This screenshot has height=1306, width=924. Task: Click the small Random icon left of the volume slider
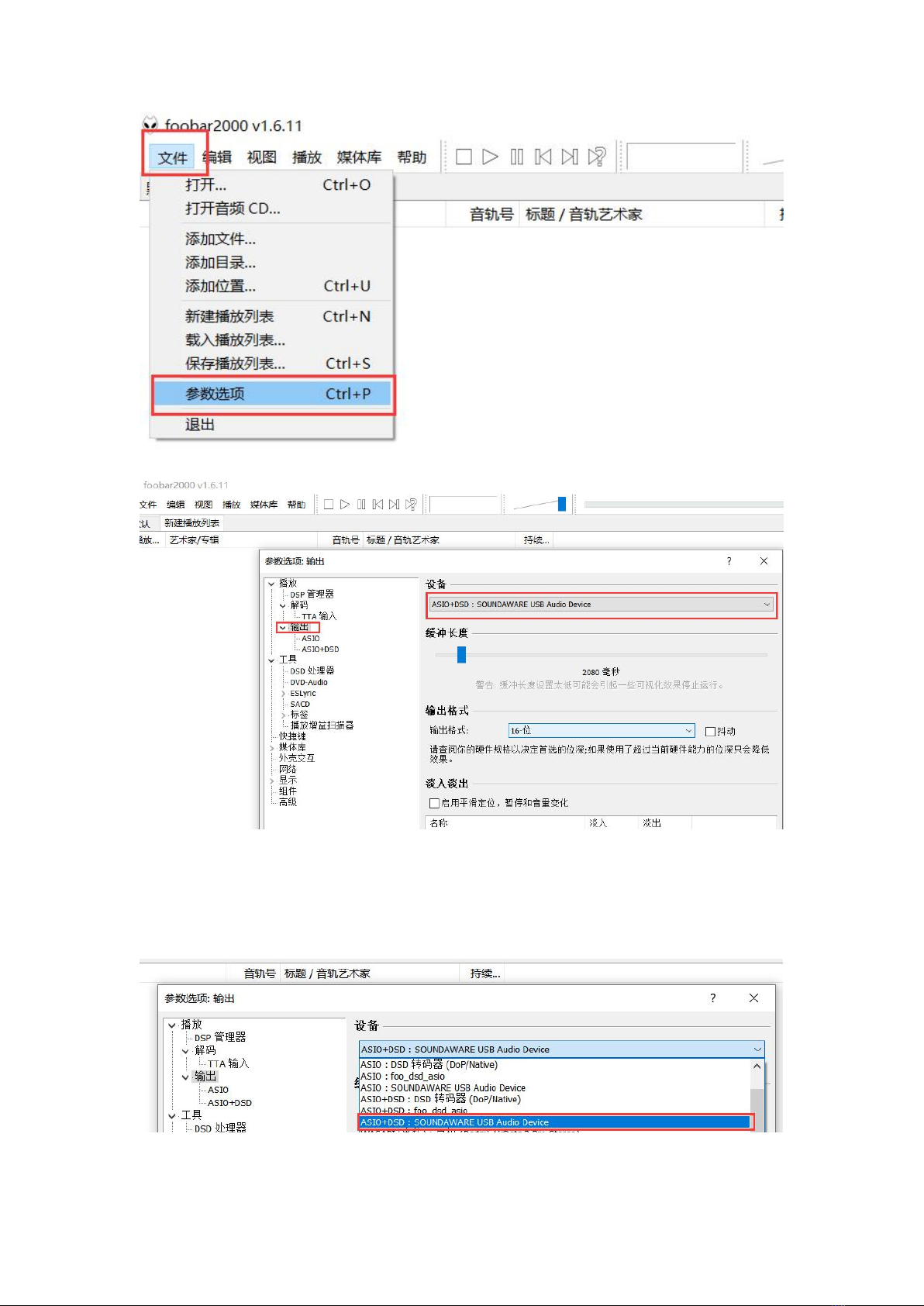(411, 505)
